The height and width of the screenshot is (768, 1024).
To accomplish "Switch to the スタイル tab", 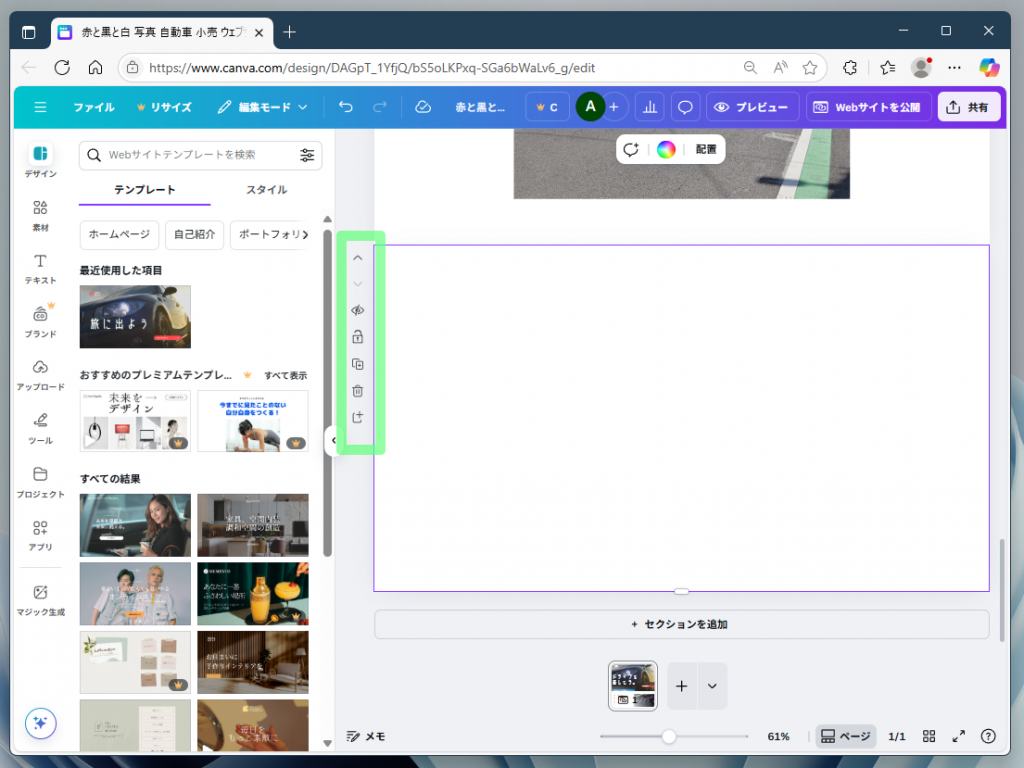I will (266, 190).
